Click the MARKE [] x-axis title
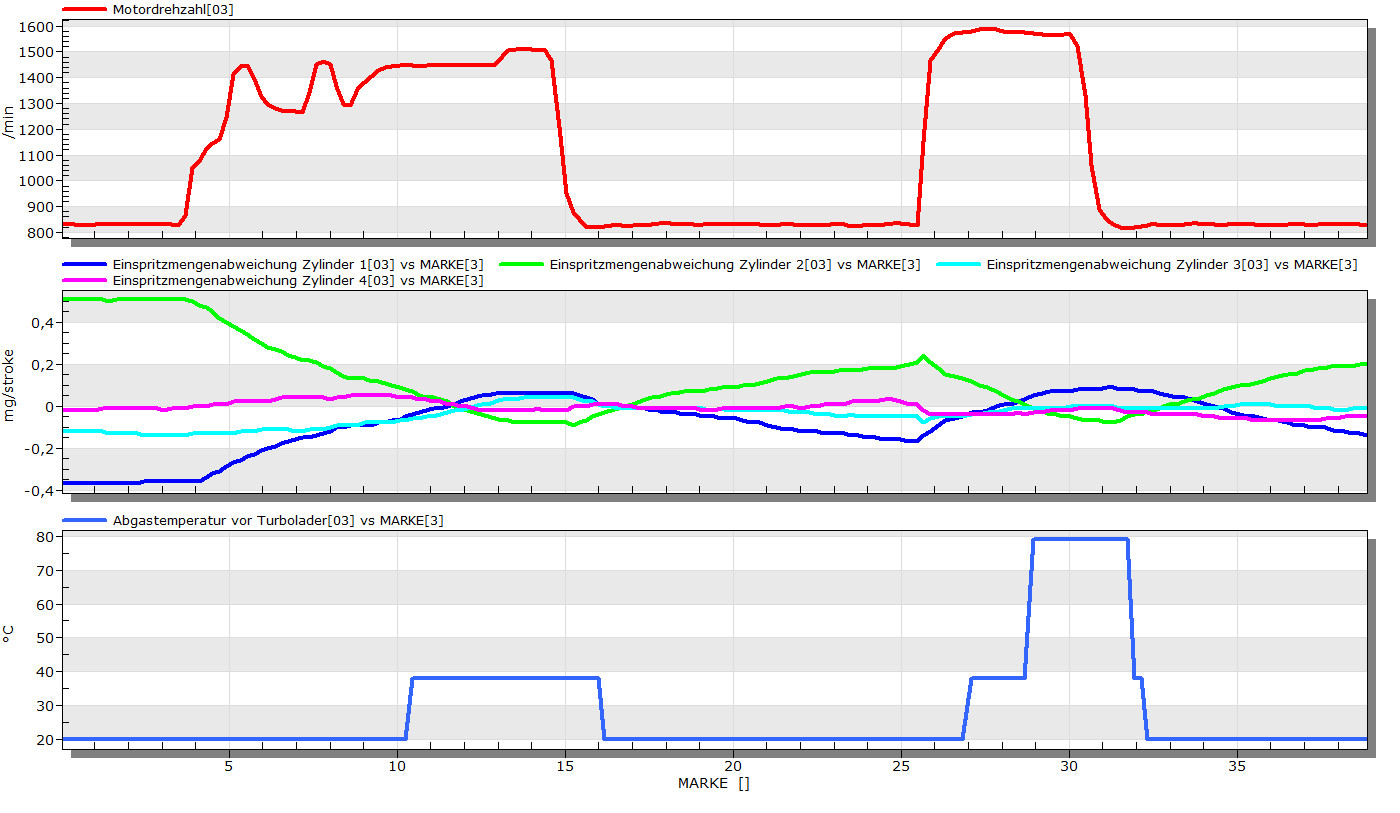 click(x=713, y=783)
